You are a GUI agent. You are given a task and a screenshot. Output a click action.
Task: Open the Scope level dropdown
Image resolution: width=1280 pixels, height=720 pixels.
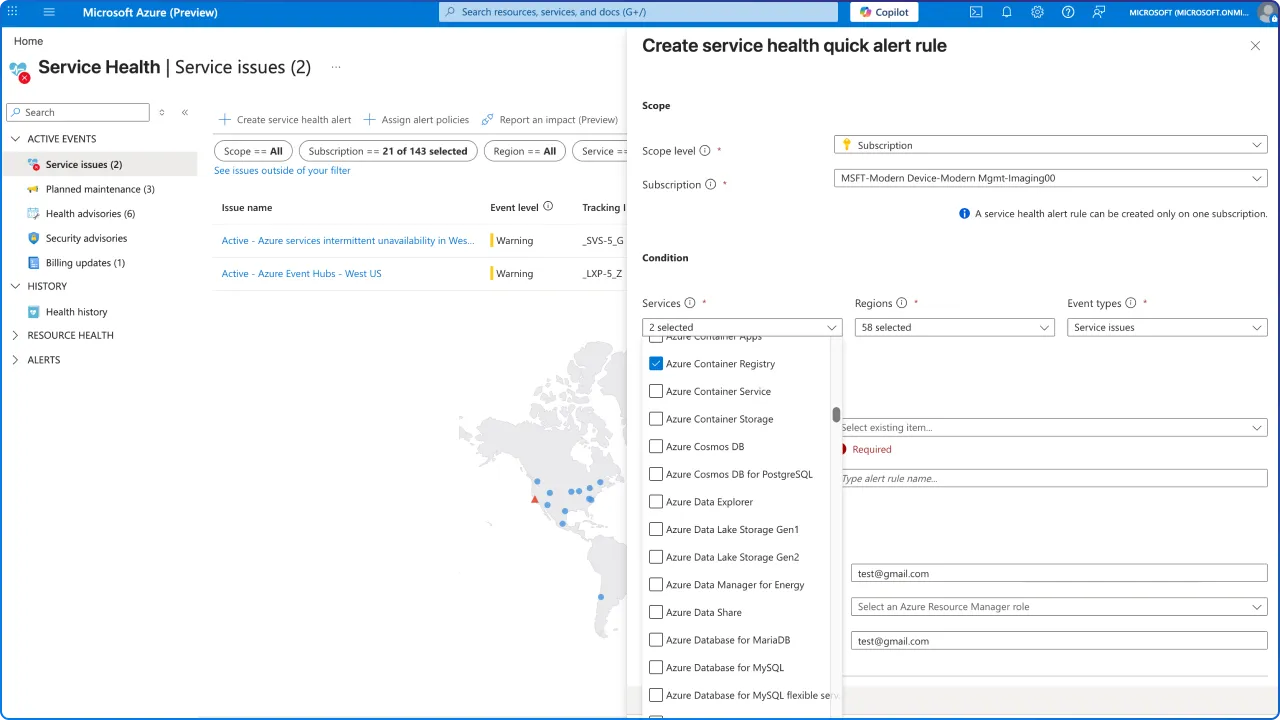1050,145
